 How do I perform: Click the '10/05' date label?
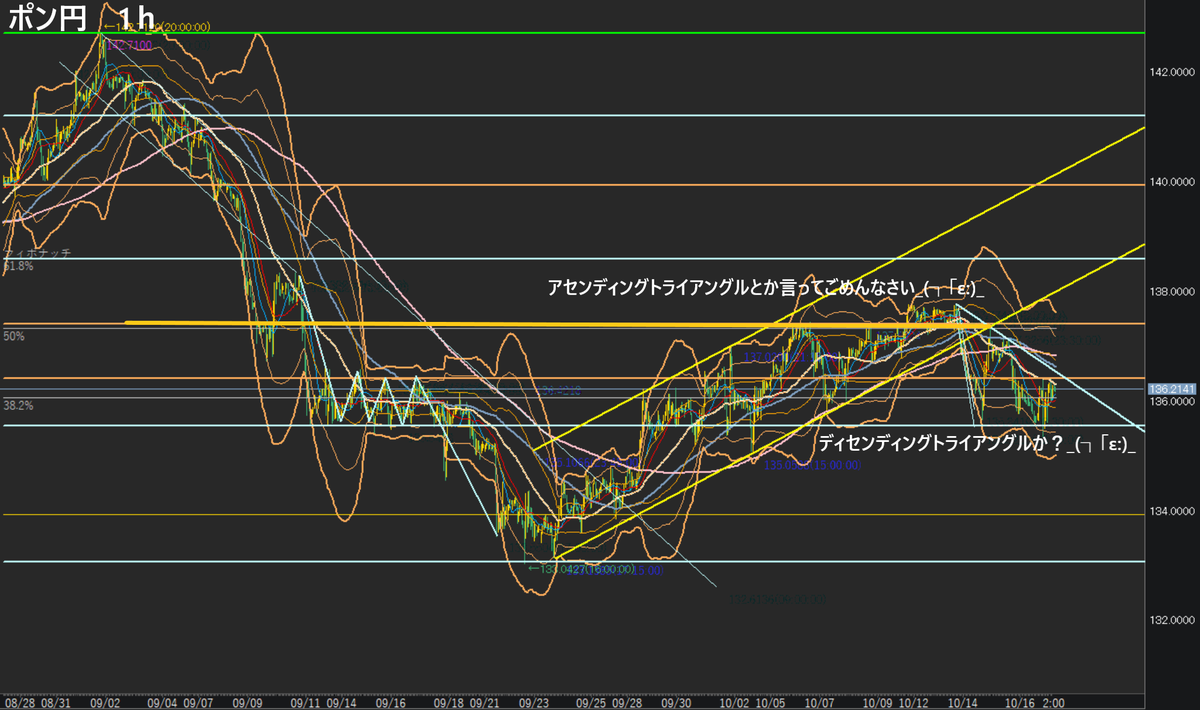(x=769, y=703)
